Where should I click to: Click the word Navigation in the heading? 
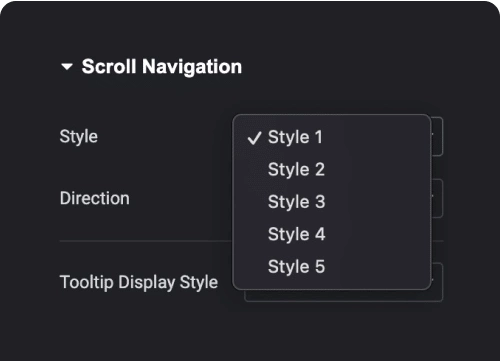(192, 67)
